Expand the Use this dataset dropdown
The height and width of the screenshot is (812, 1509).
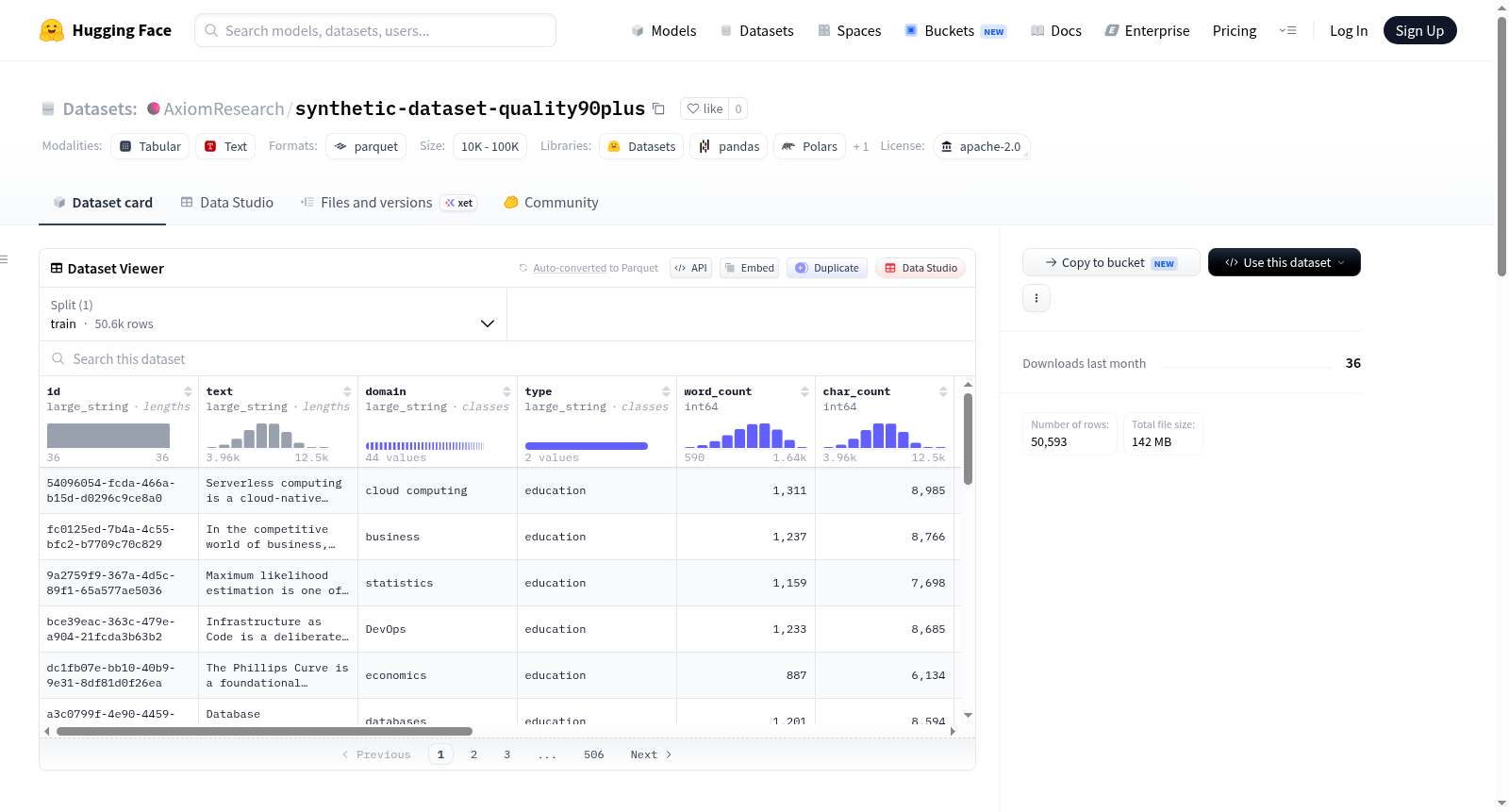(1285, 262)
